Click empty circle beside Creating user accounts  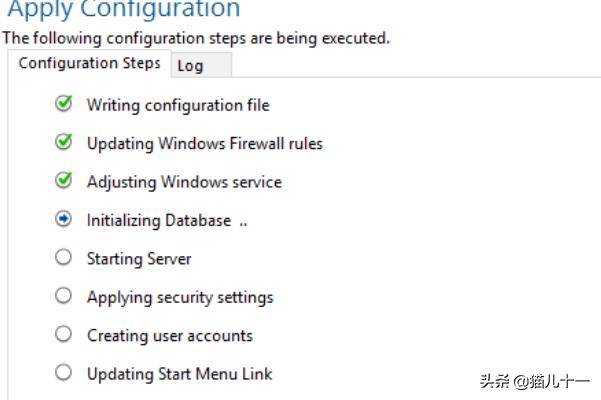63,334
